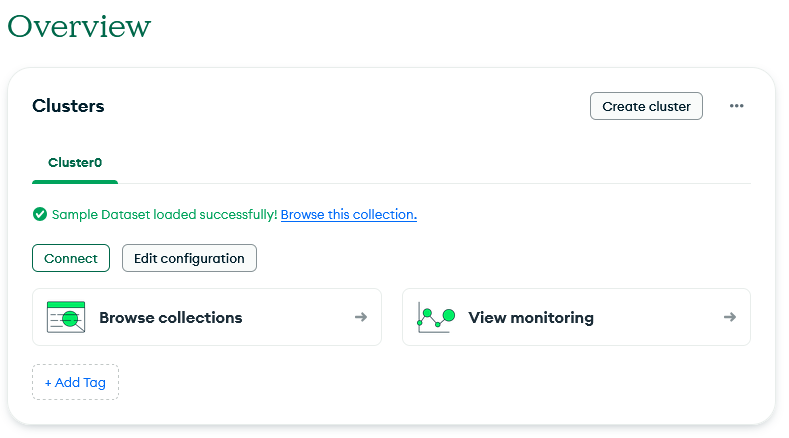Click the 'Sample Dataset loaded successfully!' message
Viewport: 789px width, 438px height.
(164, 214)
